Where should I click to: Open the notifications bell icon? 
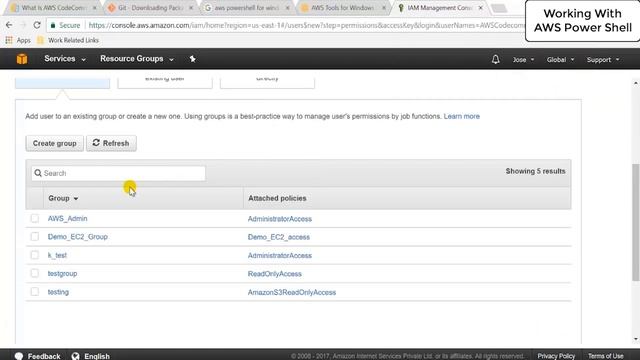click(x=496, y=60)
